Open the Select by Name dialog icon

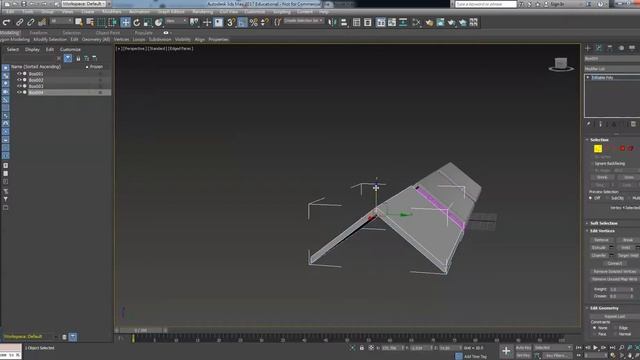90,22
